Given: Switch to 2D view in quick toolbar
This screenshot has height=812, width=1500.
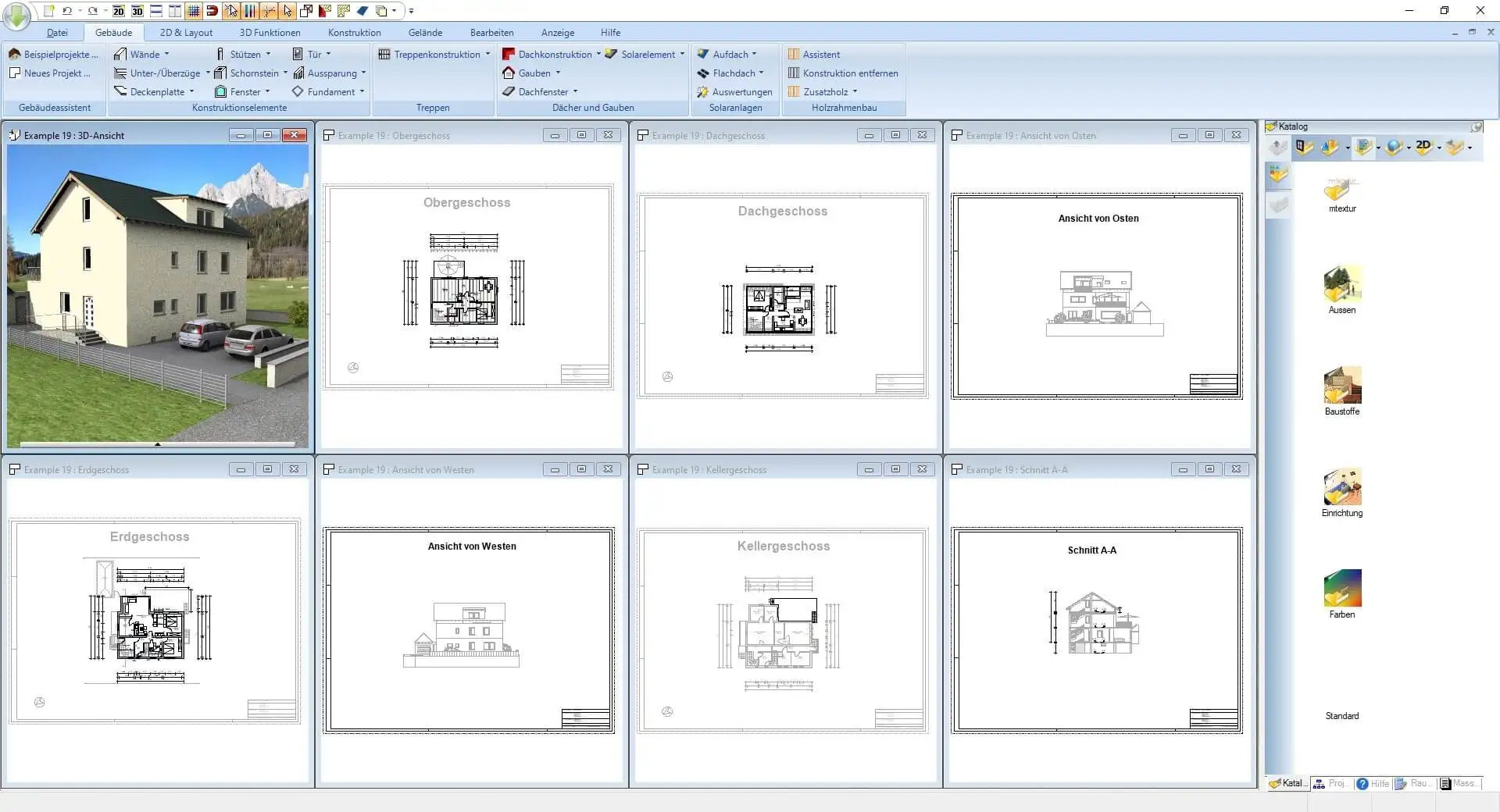Looking at the screenshot, I should pos(118,11).
